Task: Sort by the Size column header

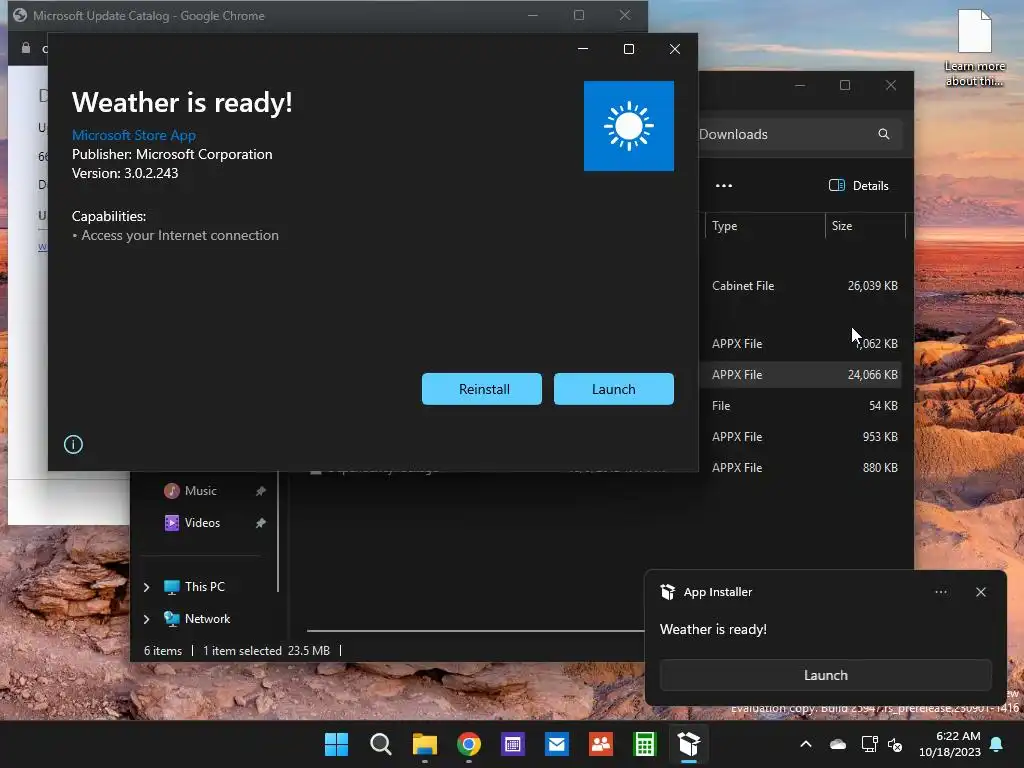Action: 865,226
